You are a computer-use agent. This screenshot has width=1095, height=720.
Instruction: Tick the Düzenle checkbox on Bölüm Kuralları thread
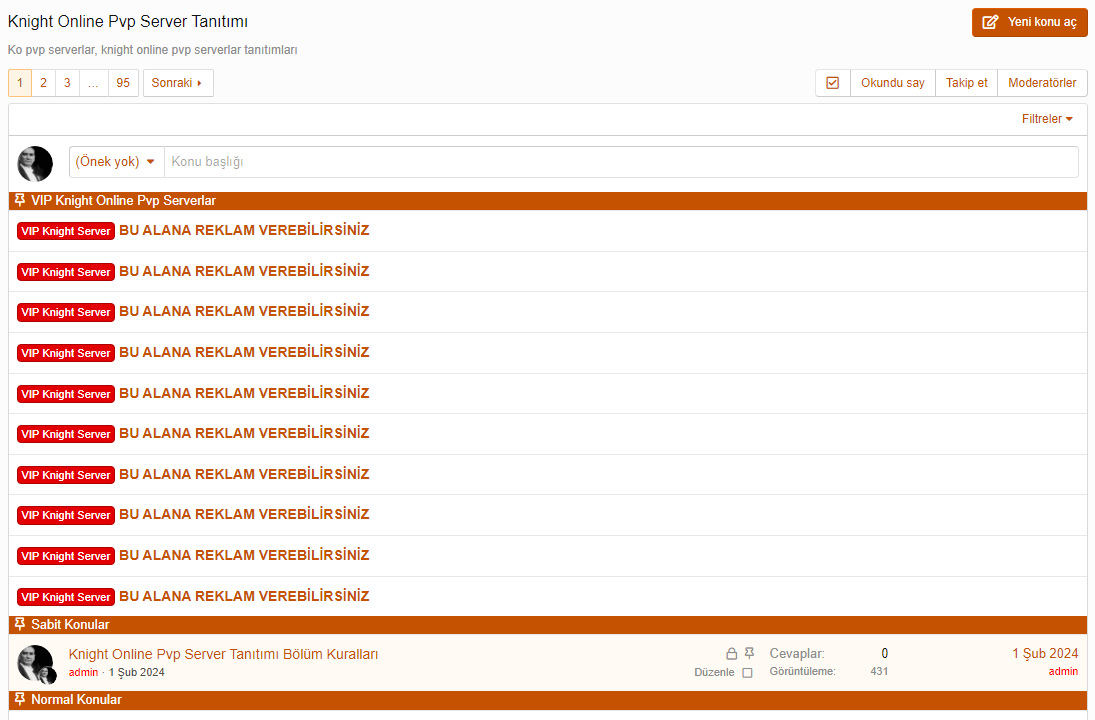point(747,673)
